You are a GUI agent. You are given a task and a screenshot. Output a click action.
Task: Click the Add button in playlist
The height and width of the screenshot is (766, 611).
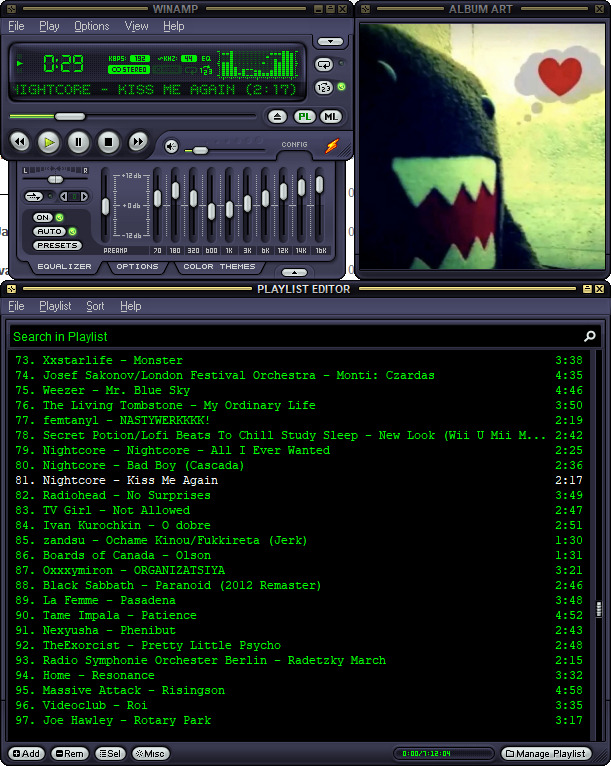[x=26, y=753]
